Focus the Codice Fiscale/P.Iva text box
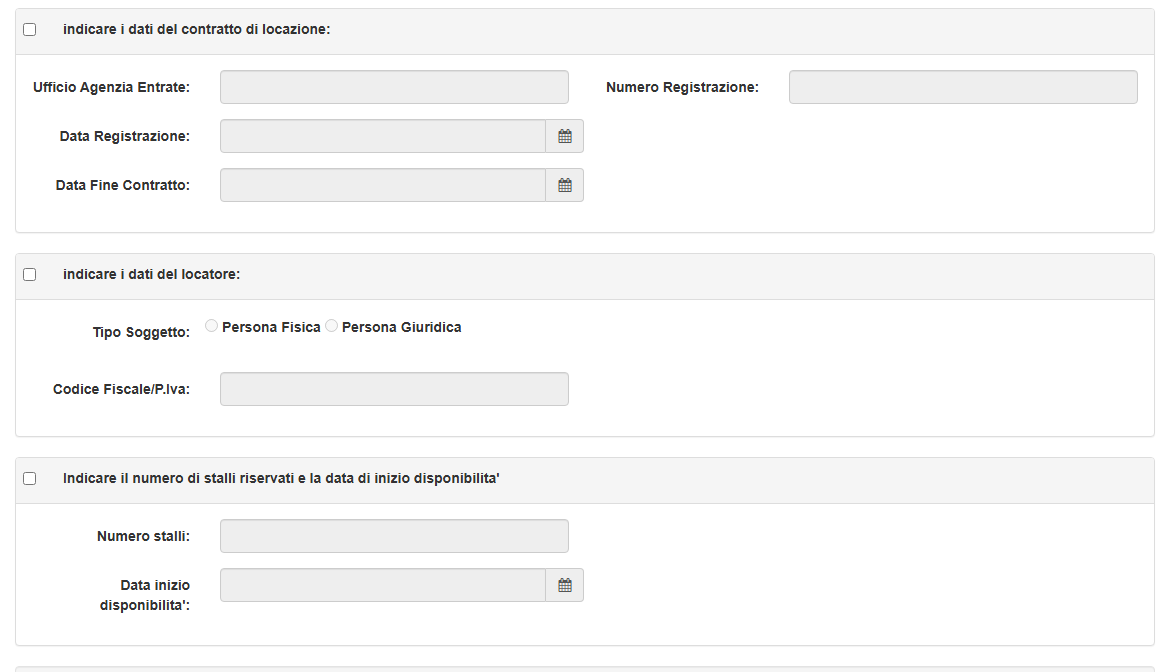Viewport: 1163px width, 672px height. (394, 389)
